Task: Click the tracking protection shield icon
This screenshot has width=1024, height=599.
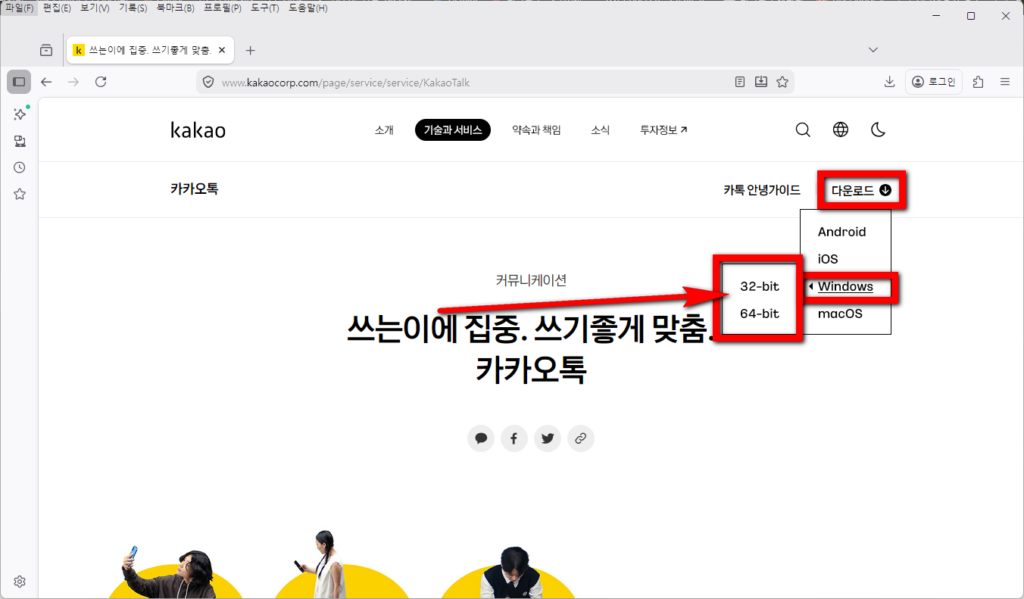Action: (208, 82)
